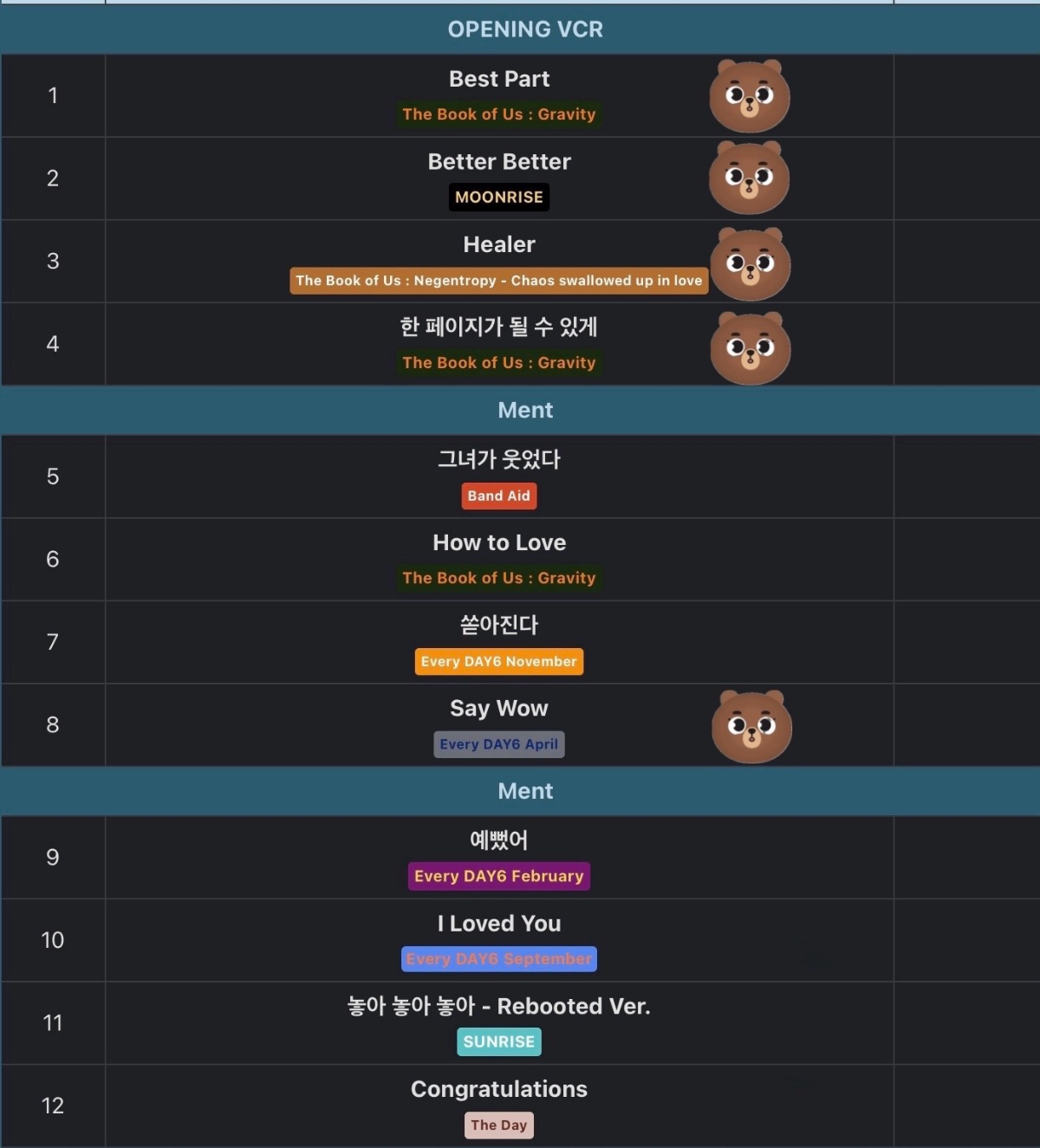Open the Negentropy album tag under Healer
The image size is (1040, 1148).
pyautogui.click(x=499, y=281)
